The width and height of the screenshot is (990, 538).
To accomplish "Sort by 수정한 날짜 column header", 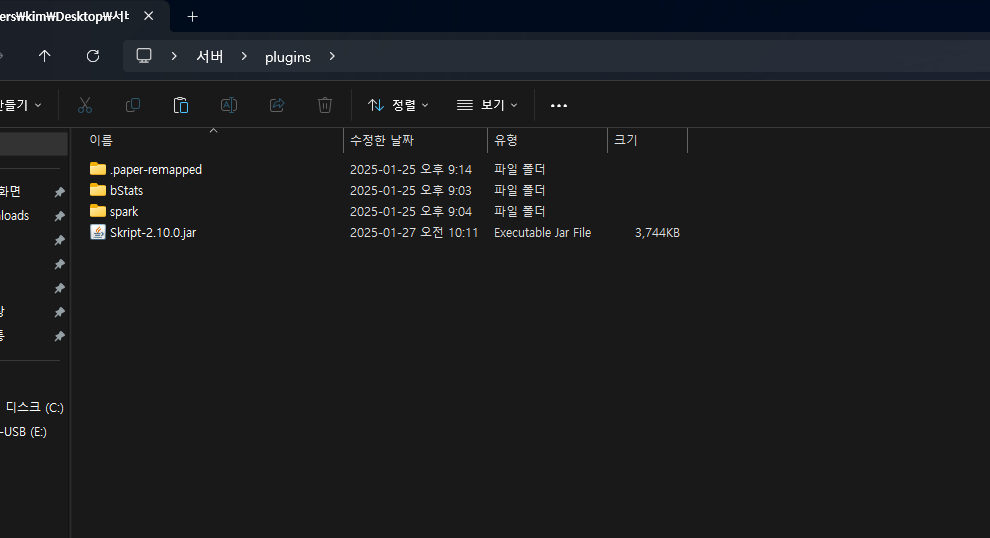I will 382,141.
